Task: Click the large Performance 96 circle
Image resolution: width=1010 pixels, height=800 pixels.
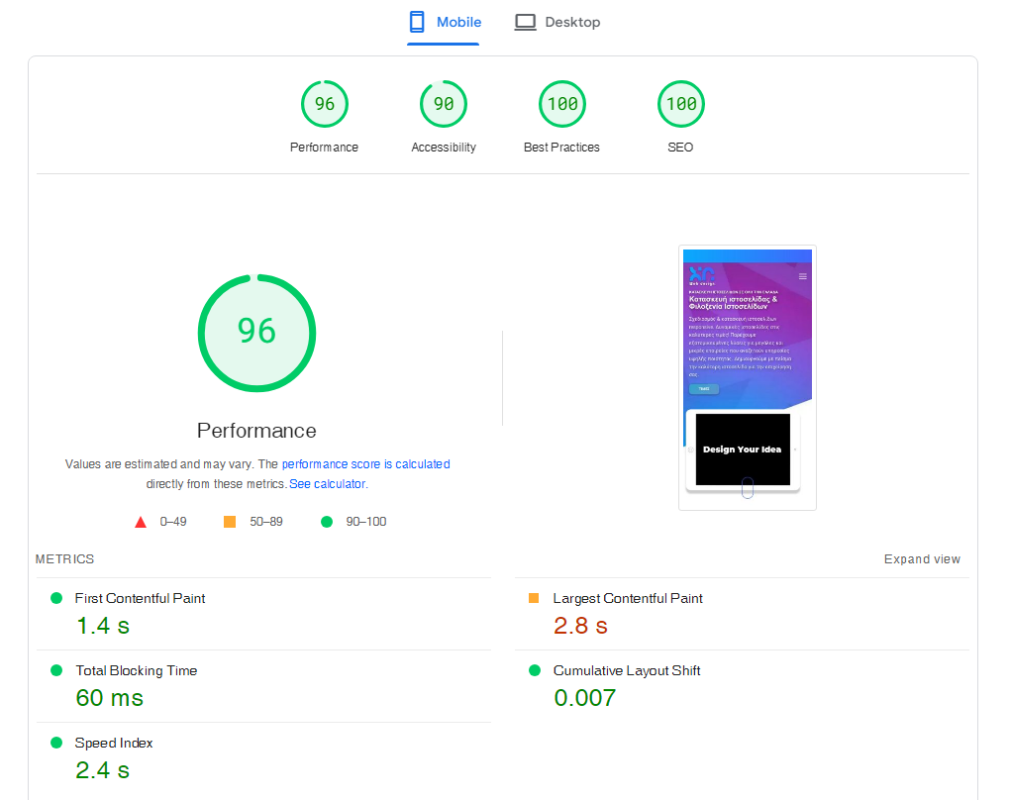Action: click(x=257, y=331)
